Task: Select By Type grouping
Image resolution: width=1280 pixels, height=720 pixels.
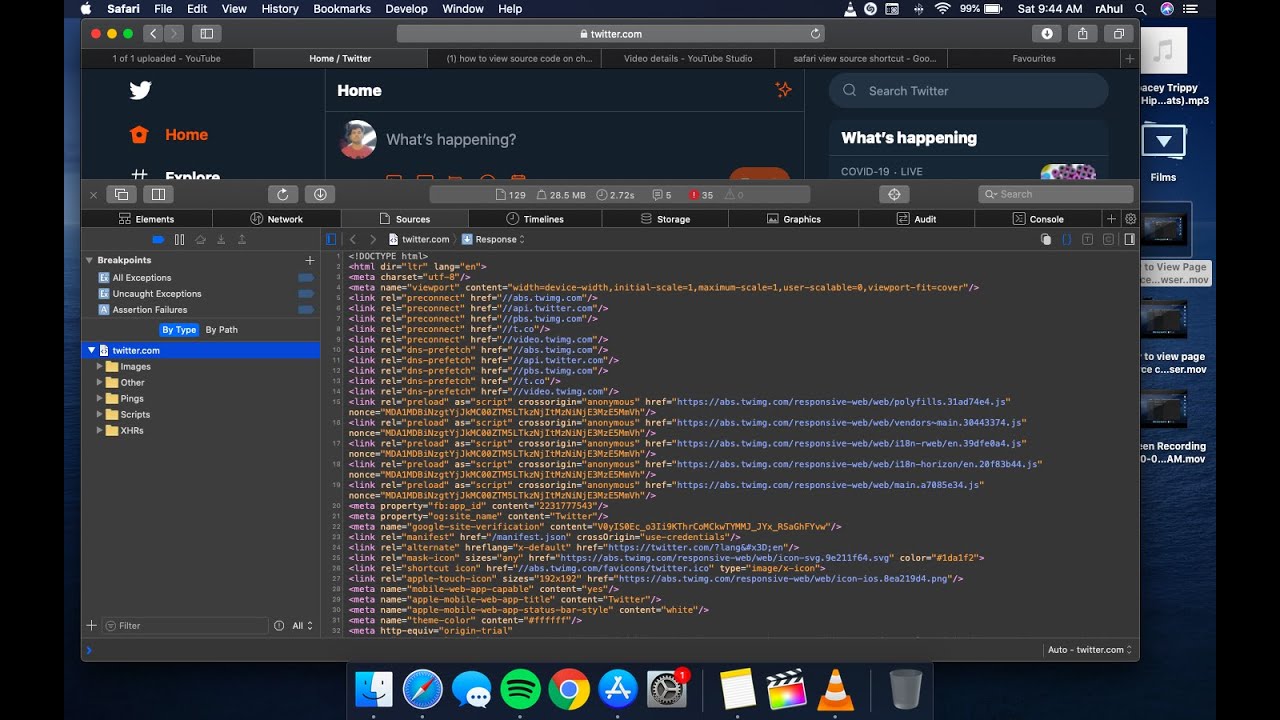Action: pyautogui.click(x=179, y=330)
